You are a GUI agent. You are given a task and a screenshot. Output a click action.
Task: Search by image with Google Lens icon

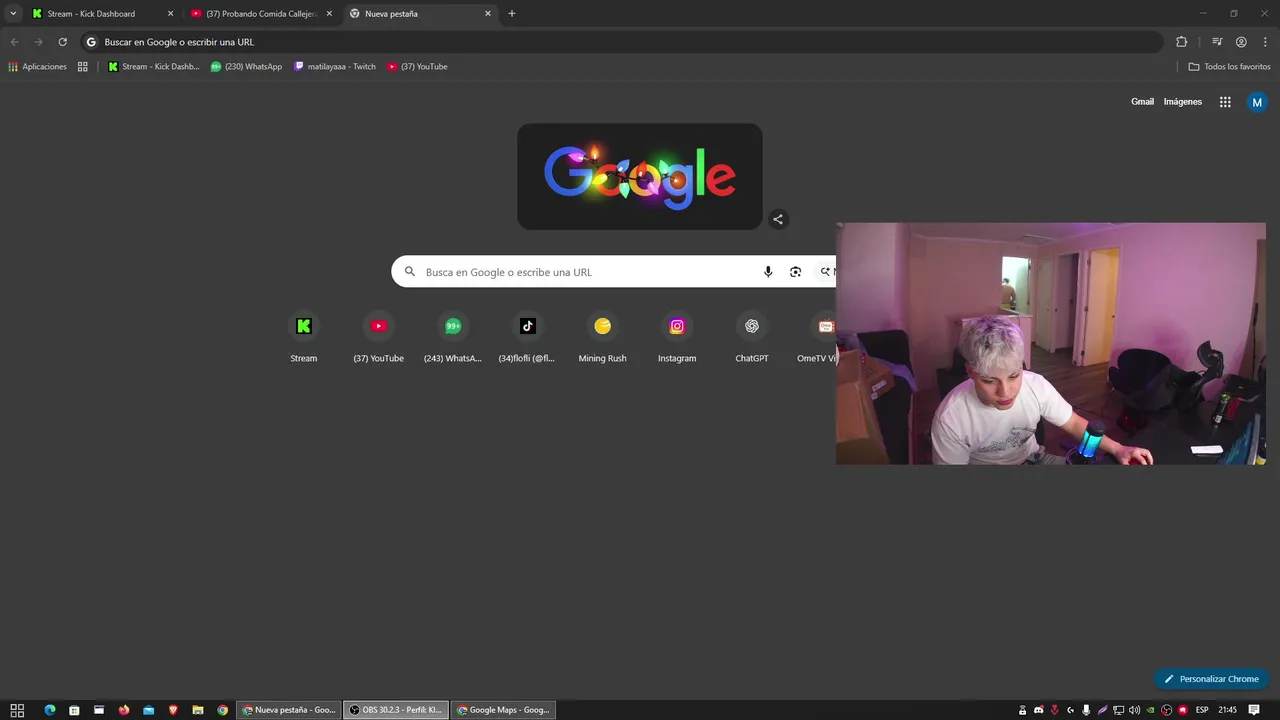795,272
